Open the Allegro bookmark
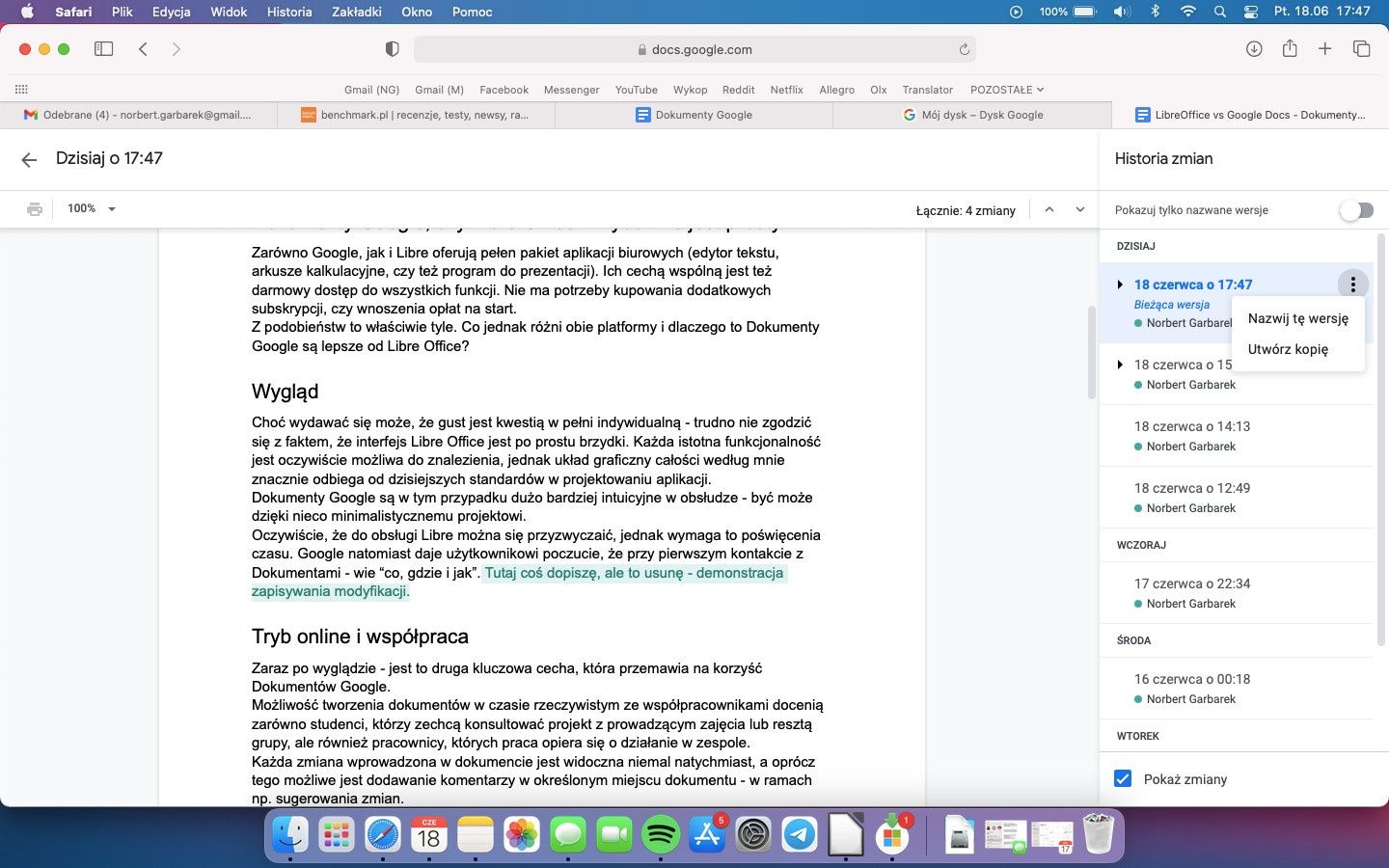This screenshot has height=868, width=1389. click(x=836, y=90)
